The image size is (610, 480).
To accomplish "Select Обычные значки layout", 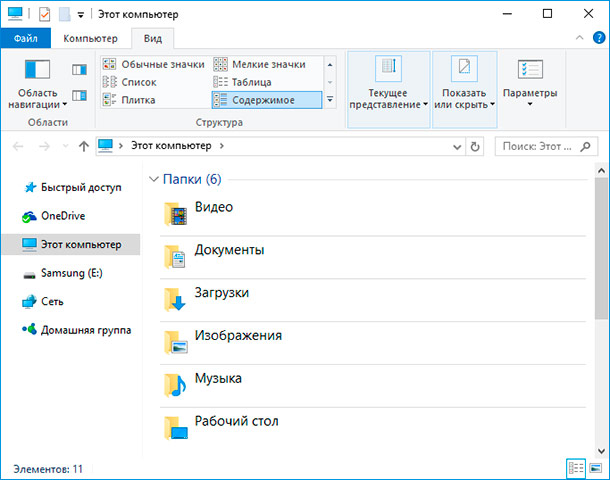I will [x=155, y=64].
